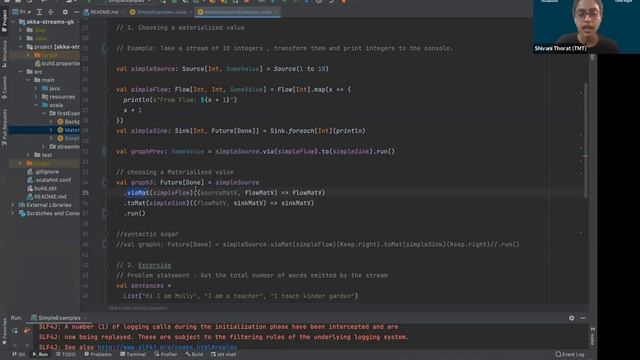This screenshot has width=640, height=360.
Task: Open the slf4j.org codes.html link in console
Action: 167,347
